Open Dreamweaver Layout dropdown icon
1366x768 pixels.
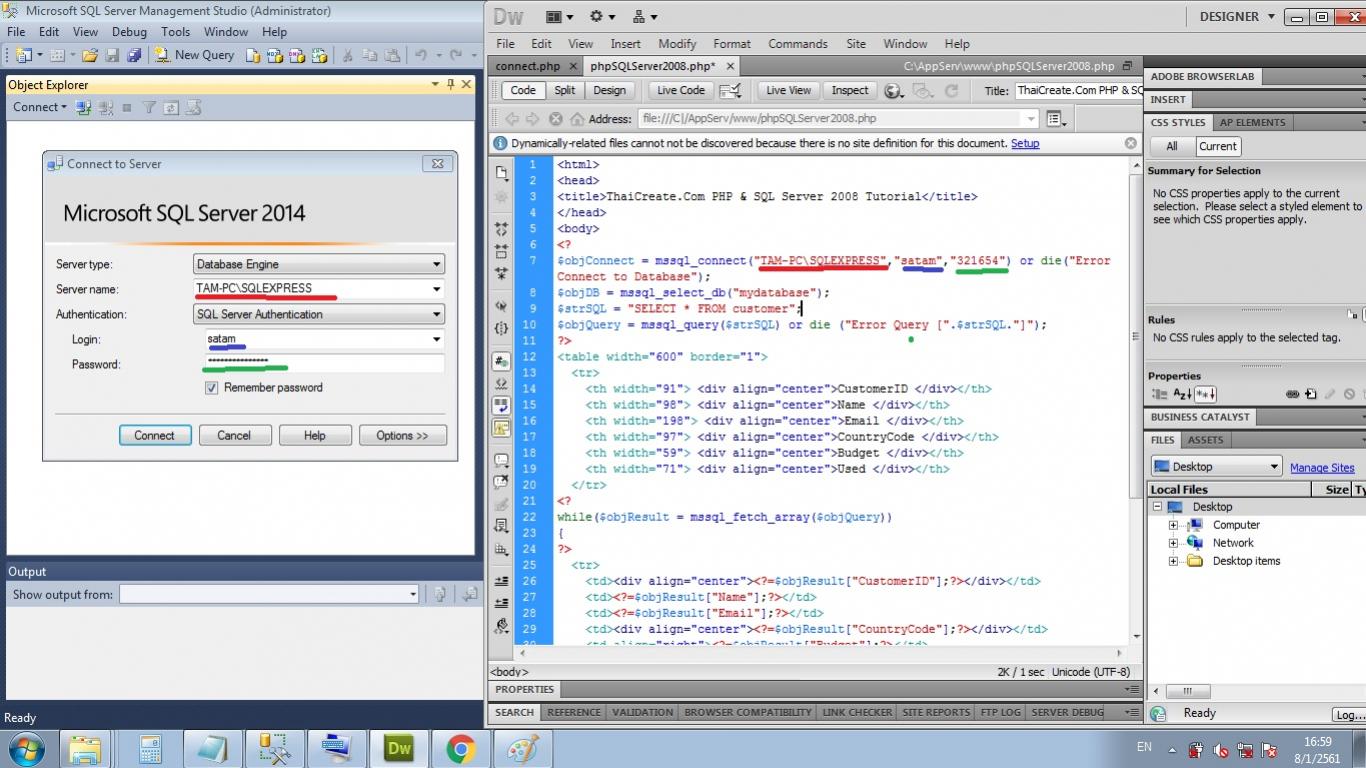[560, 17]
